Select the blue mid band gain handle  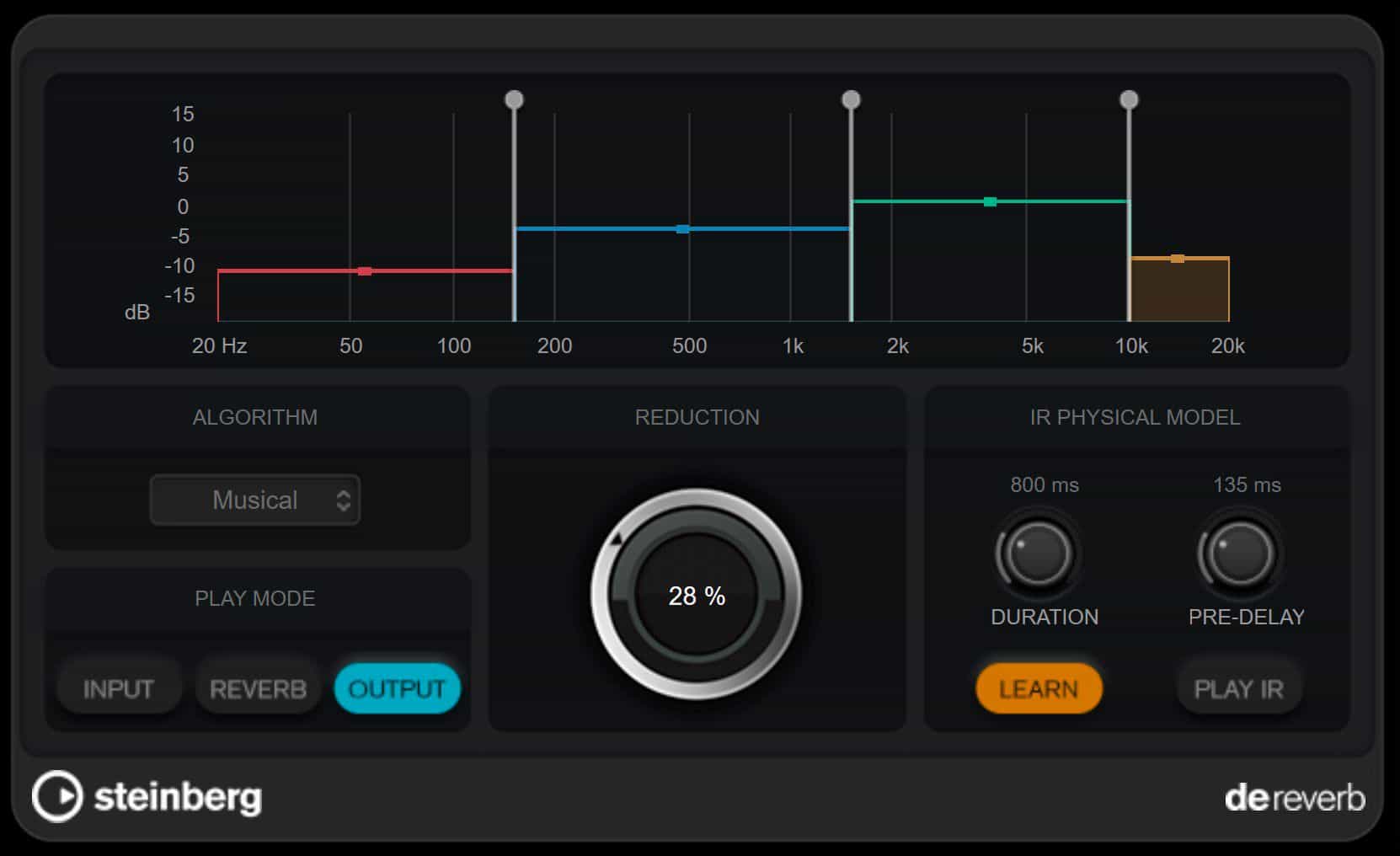coord(681,228)
